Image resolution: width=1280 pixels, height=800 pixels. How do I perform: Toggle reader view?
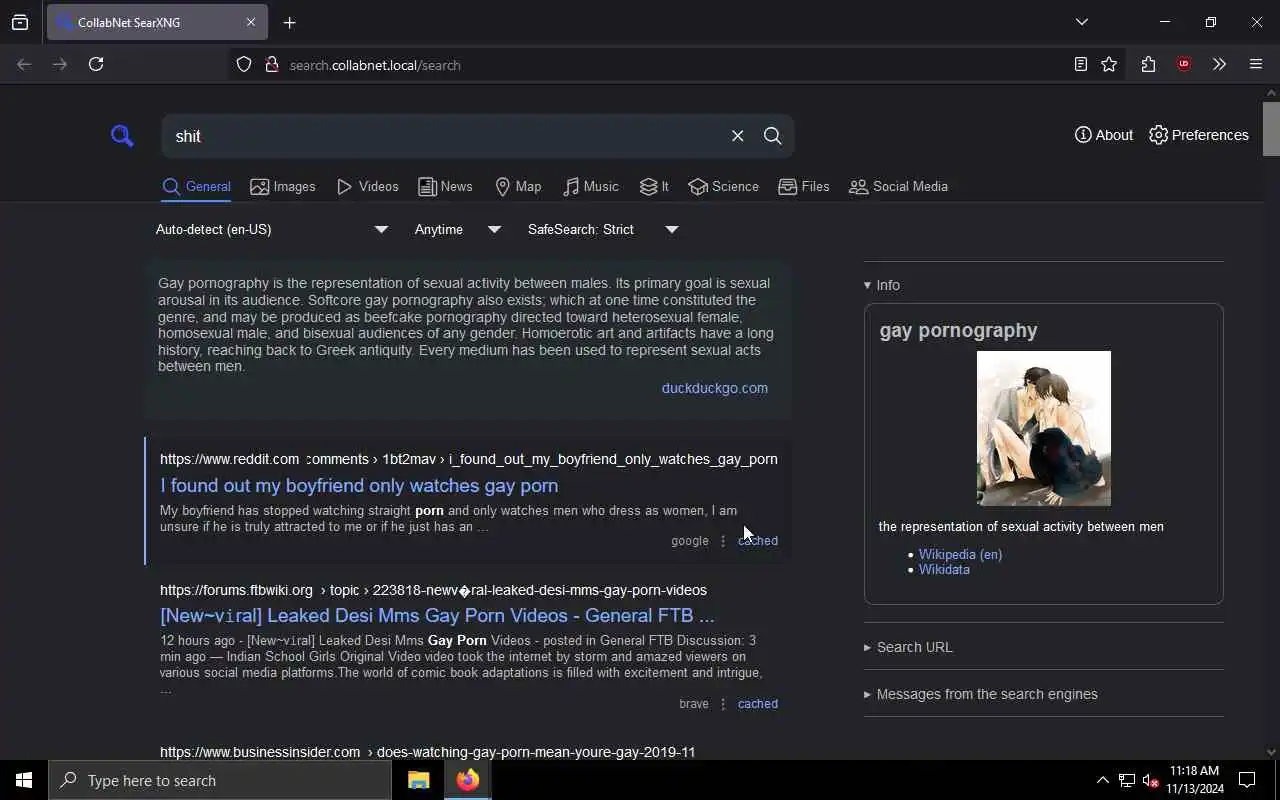point(1081,64)
